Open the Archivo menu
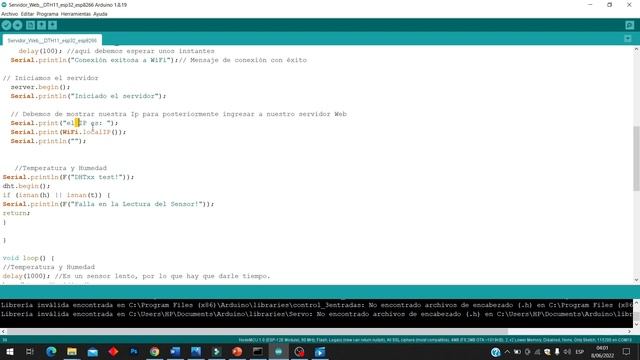 click(x=9, y=14)
